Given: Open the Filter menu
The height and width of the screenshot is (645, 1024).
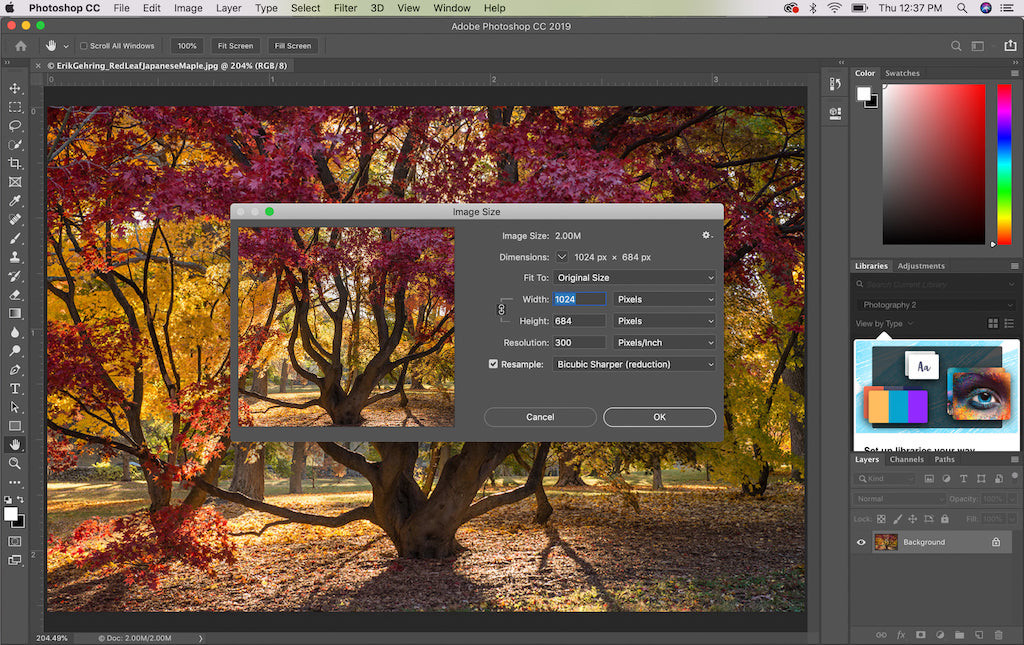Looking at the screenshot, I should pos(345,8).
